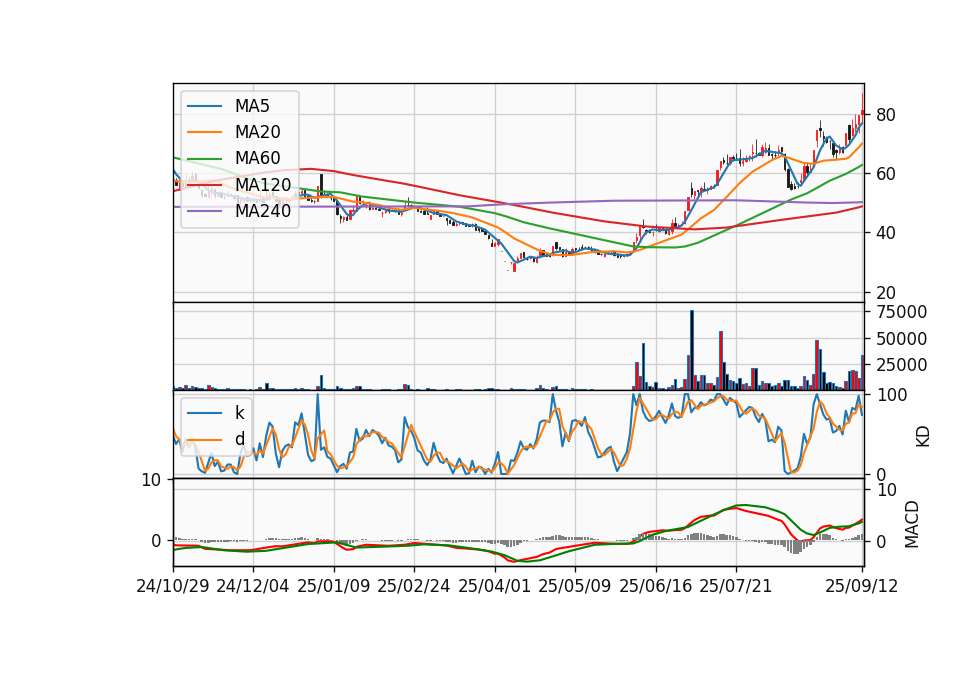Click the 25/05/09 date axis label
Screen dimensions: 960x690
coord(575,586)
